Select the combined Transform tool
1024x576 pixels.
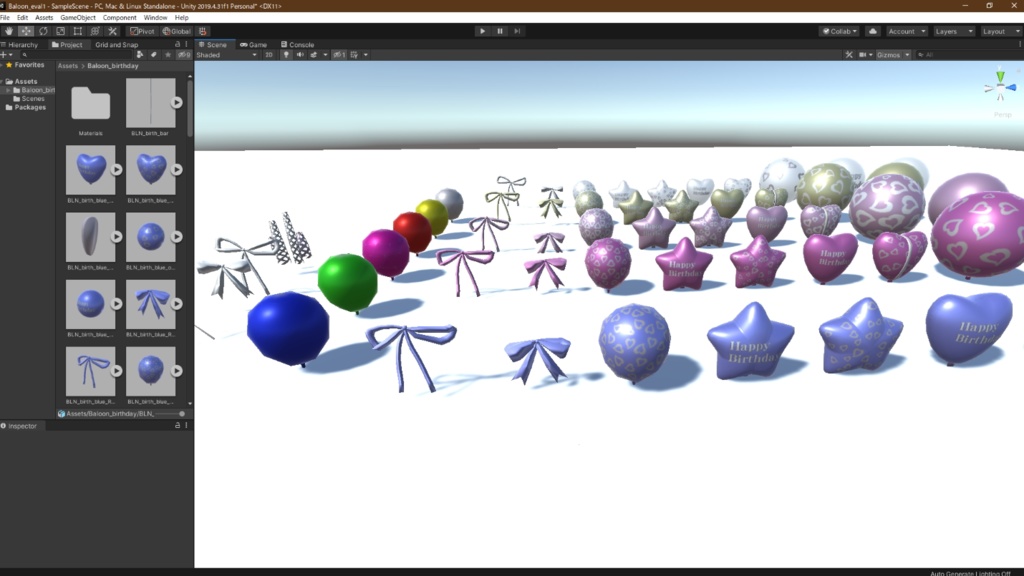pos(95,31)
